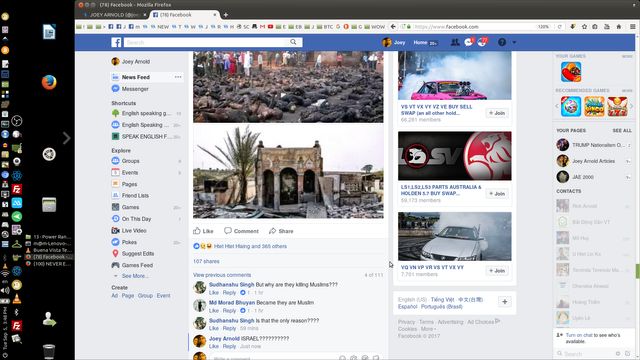Open Friend Lists under Explore

[x=135, y=196]
